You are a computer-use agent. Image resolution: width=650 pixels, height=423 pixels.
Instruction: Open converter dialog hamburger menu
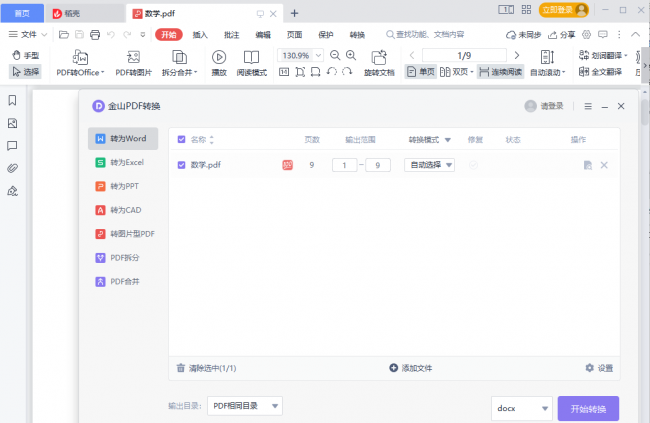tap(588, 107)
